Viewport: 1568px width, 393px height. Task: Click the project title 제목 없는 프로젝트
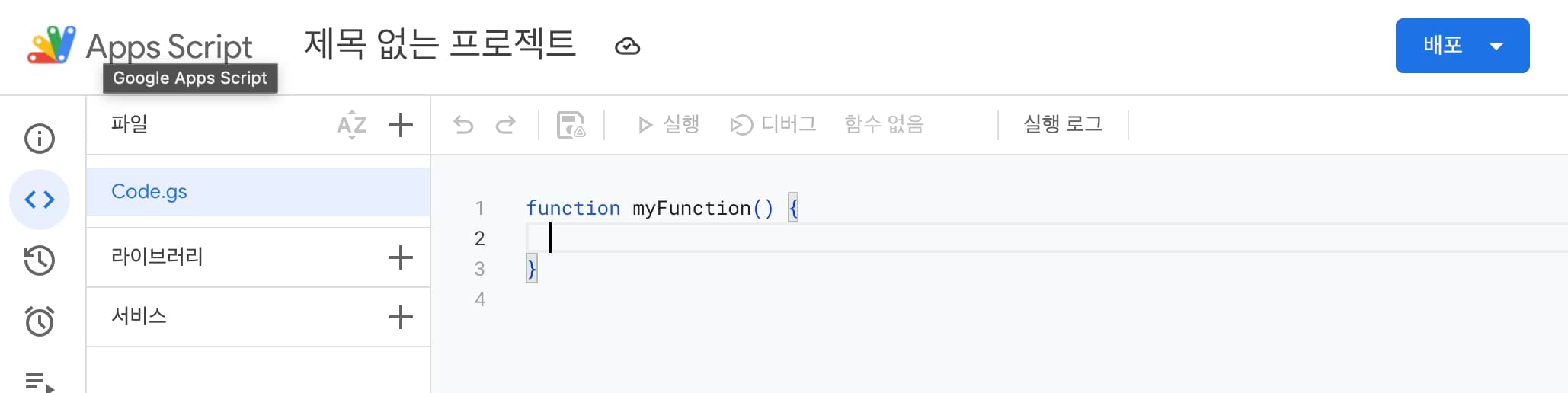[440, 44]
